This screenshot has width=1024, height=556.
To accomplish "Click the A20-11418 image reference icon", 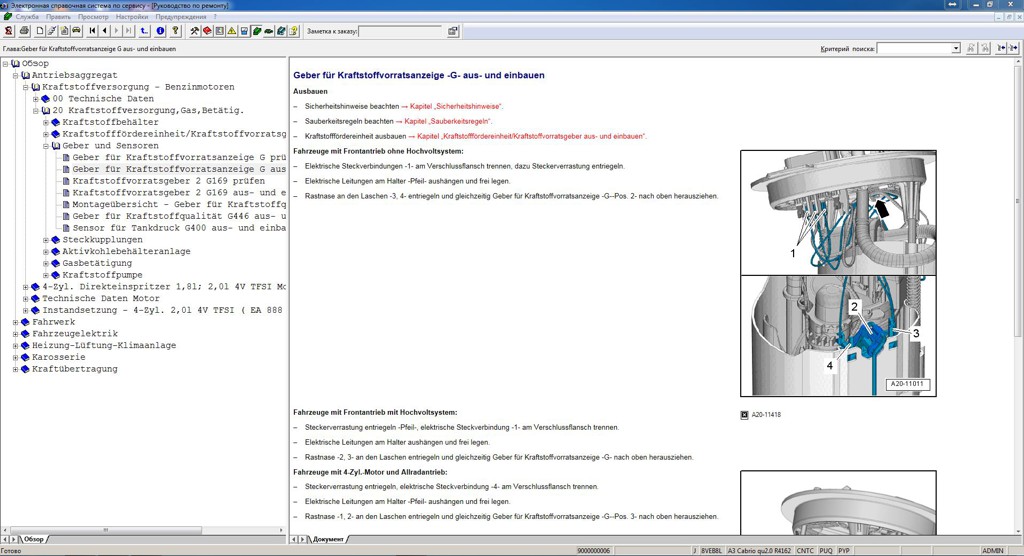I will [744, 415].
